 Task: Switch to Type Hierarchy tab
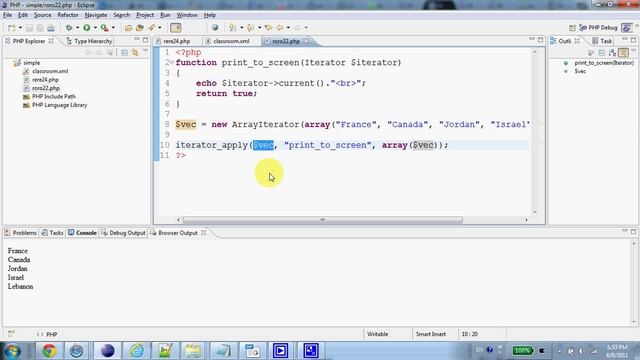coord(89,41)
